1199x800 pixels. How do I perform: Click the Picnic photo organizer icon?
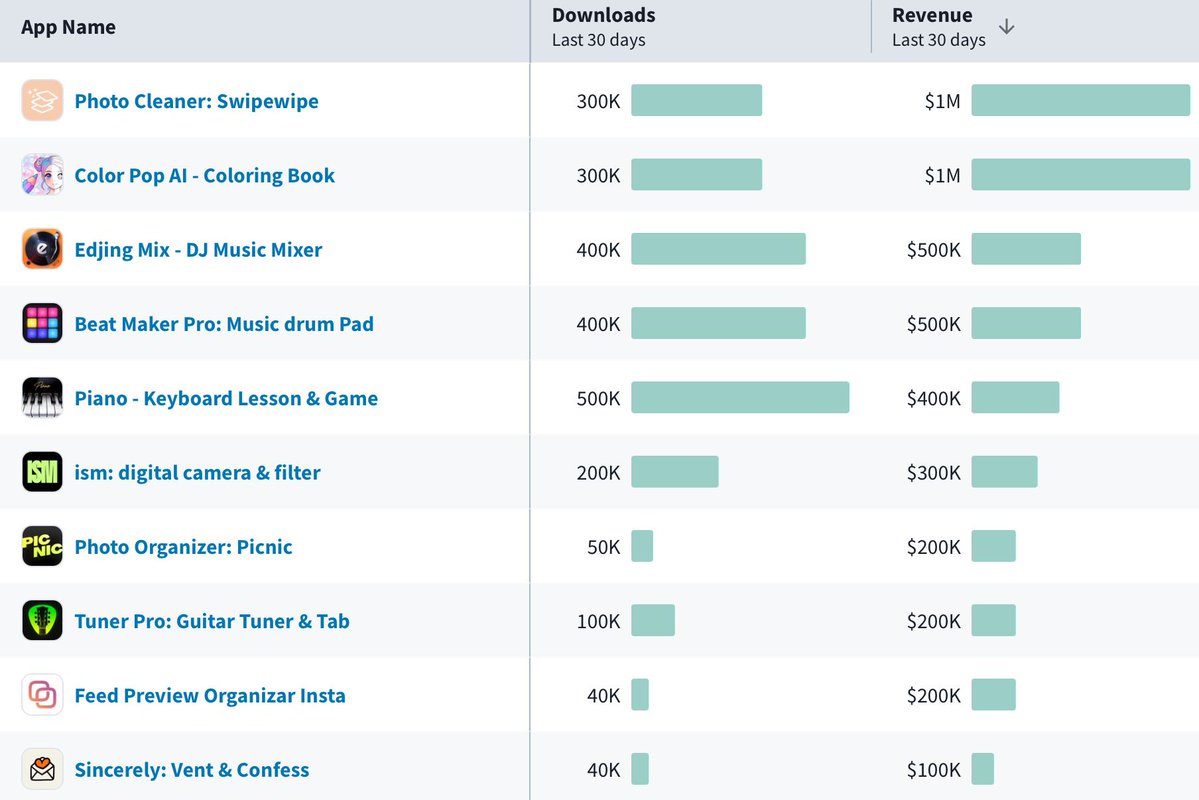[x=42, y=546]
